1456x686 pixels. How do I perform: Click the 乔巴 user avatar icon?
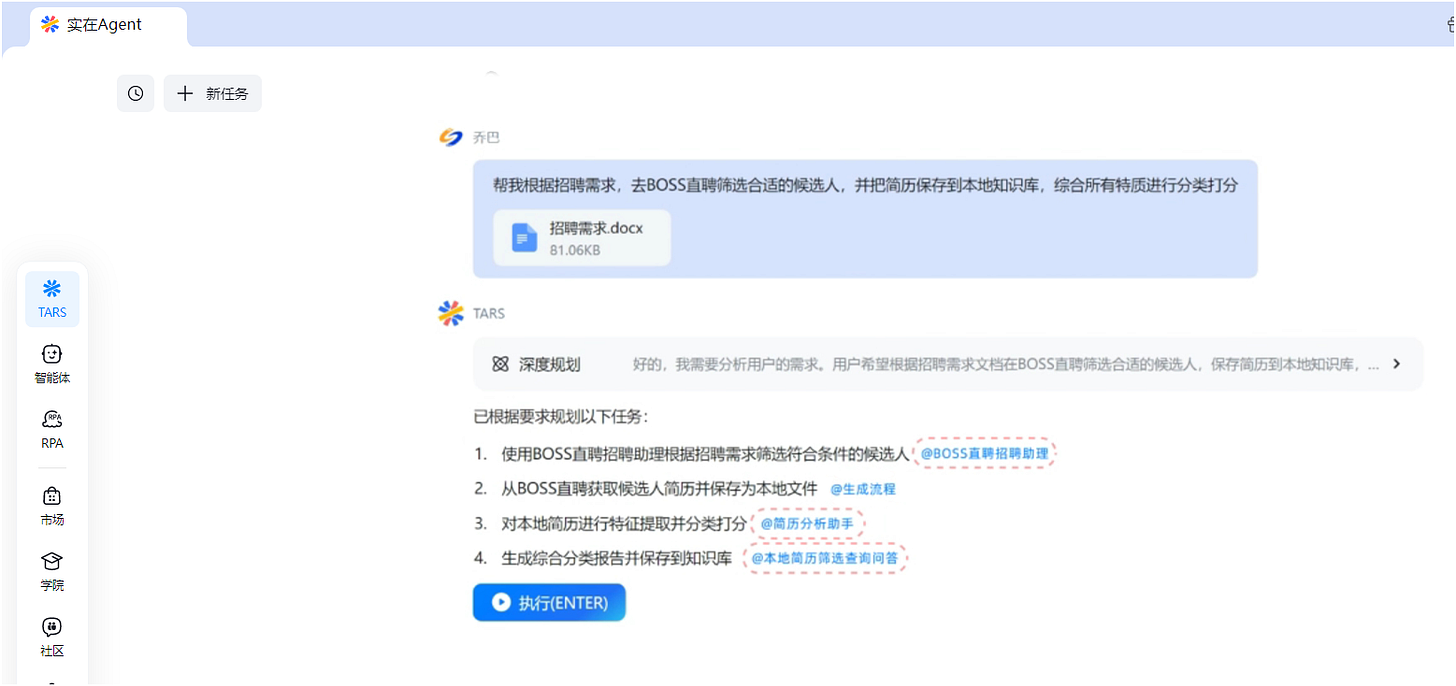click(451, 137)
